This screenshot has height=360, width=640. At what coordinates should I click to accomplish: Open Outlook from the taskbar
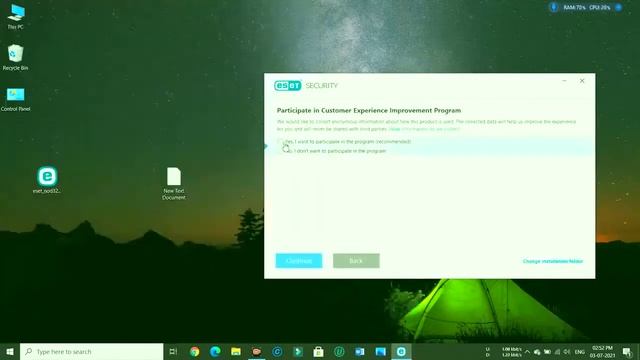pos(360,351)
